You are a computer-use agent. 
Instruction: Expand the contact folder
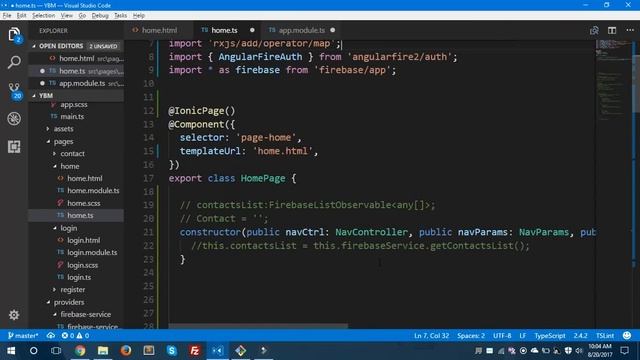coord(72,153)
